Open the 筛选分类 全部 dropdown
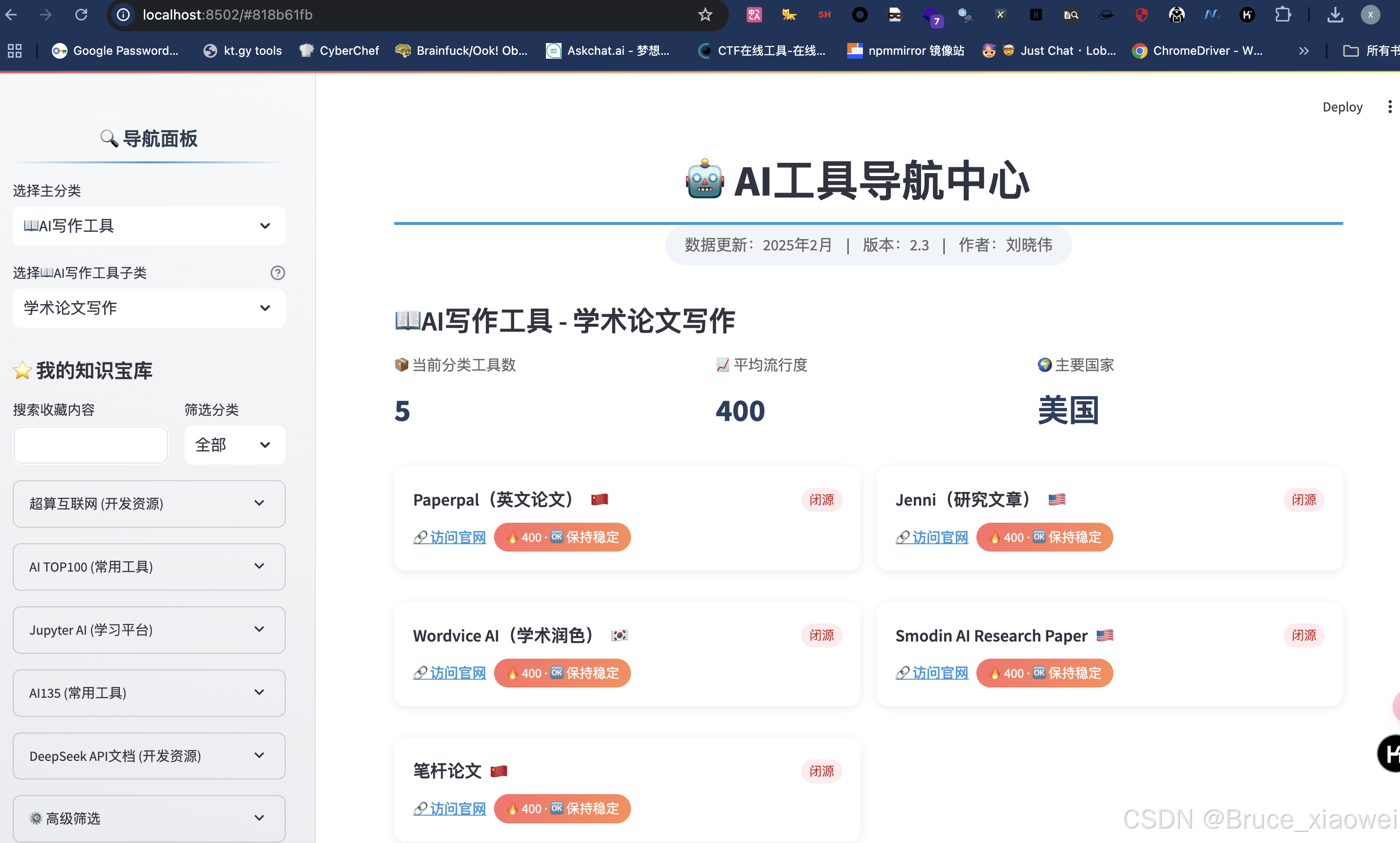The width and height of the screenshot is (1400, 843). click(234, 445)
